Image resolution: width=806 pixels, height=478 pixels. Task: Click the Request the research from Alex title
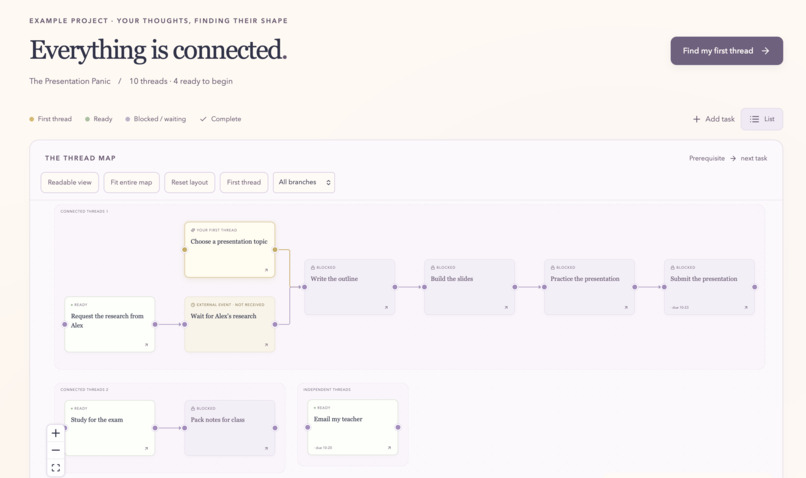point(107,320)
